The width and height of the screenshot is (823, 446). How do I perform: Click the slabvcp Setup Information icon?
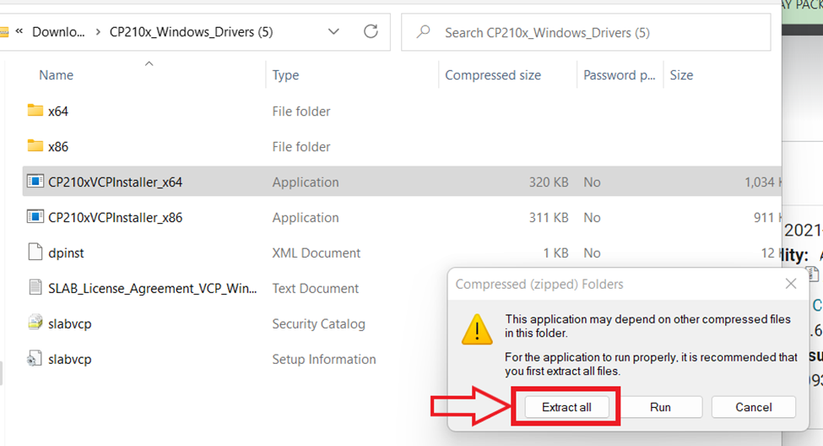click(35, 359)
